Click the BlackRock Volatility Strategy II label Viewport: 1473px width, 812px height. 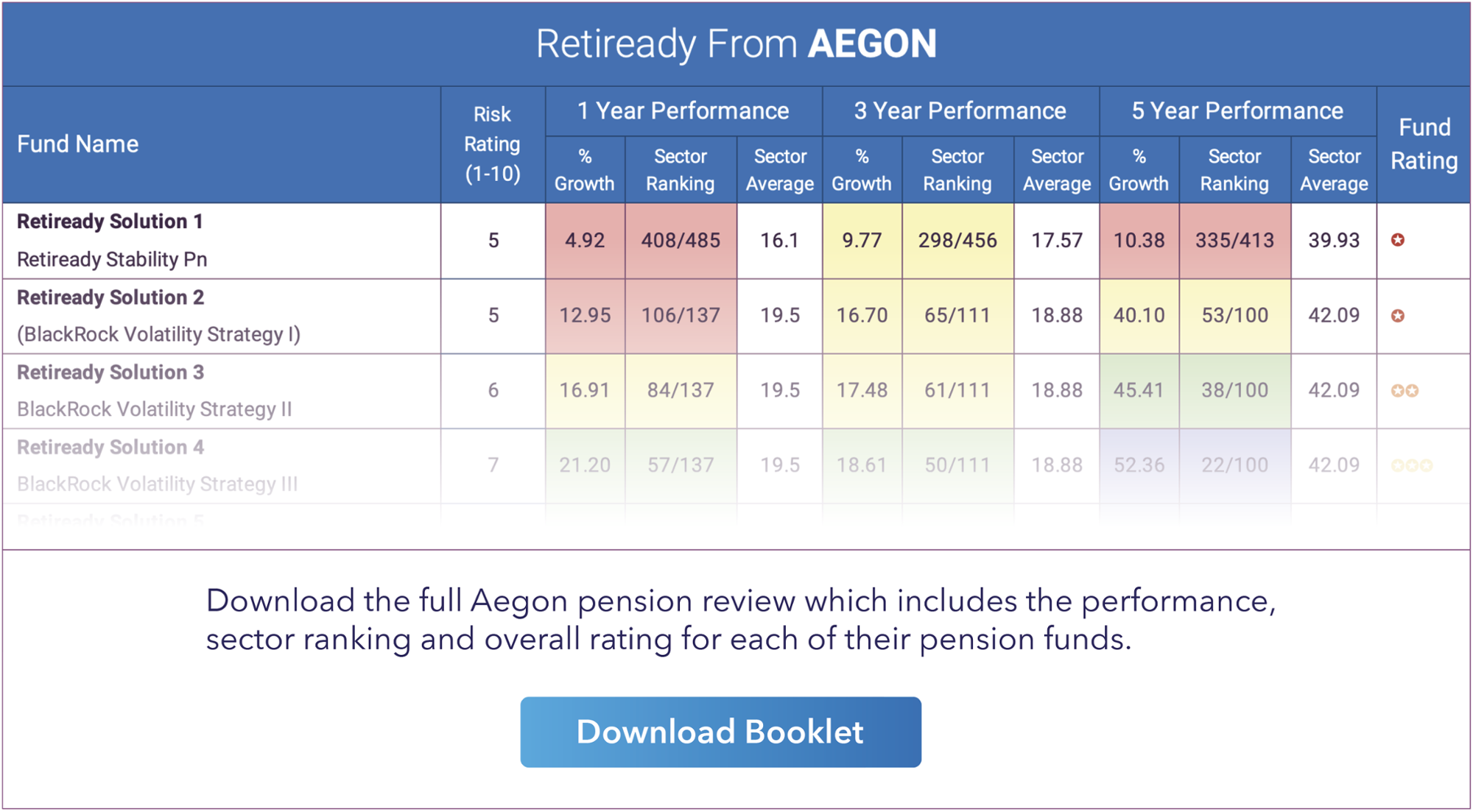(155, 409)
